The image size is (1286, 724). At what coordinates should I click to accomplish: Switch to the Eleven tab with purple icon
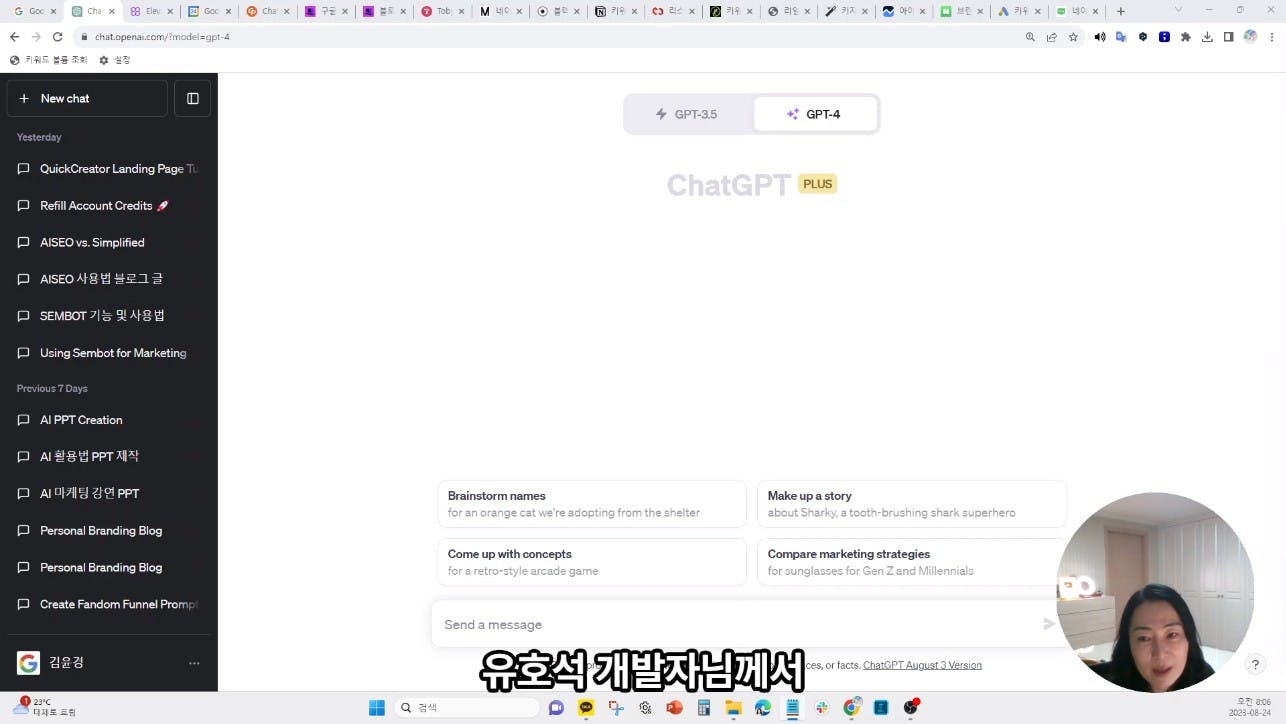click(153, 11)
